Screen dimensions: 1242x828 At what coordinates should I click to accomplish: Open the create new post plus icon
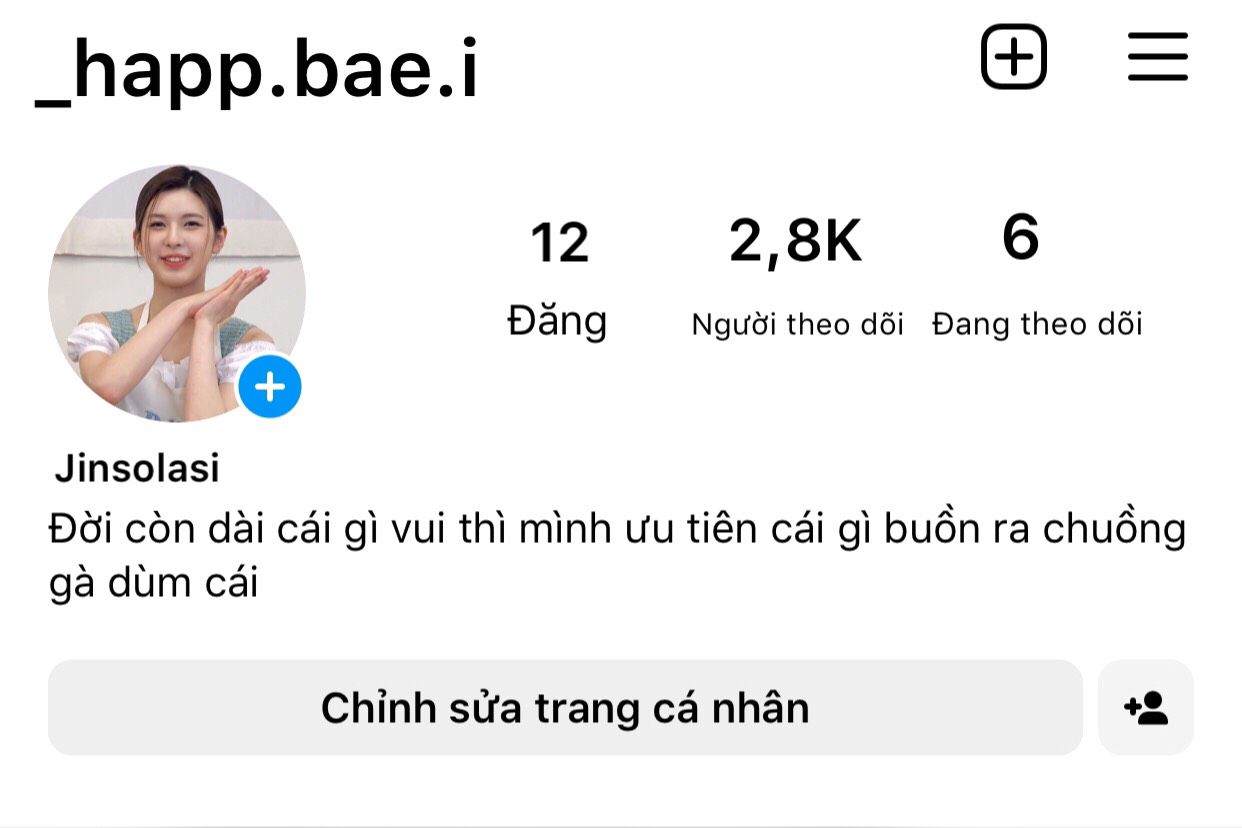(1013, 57)
